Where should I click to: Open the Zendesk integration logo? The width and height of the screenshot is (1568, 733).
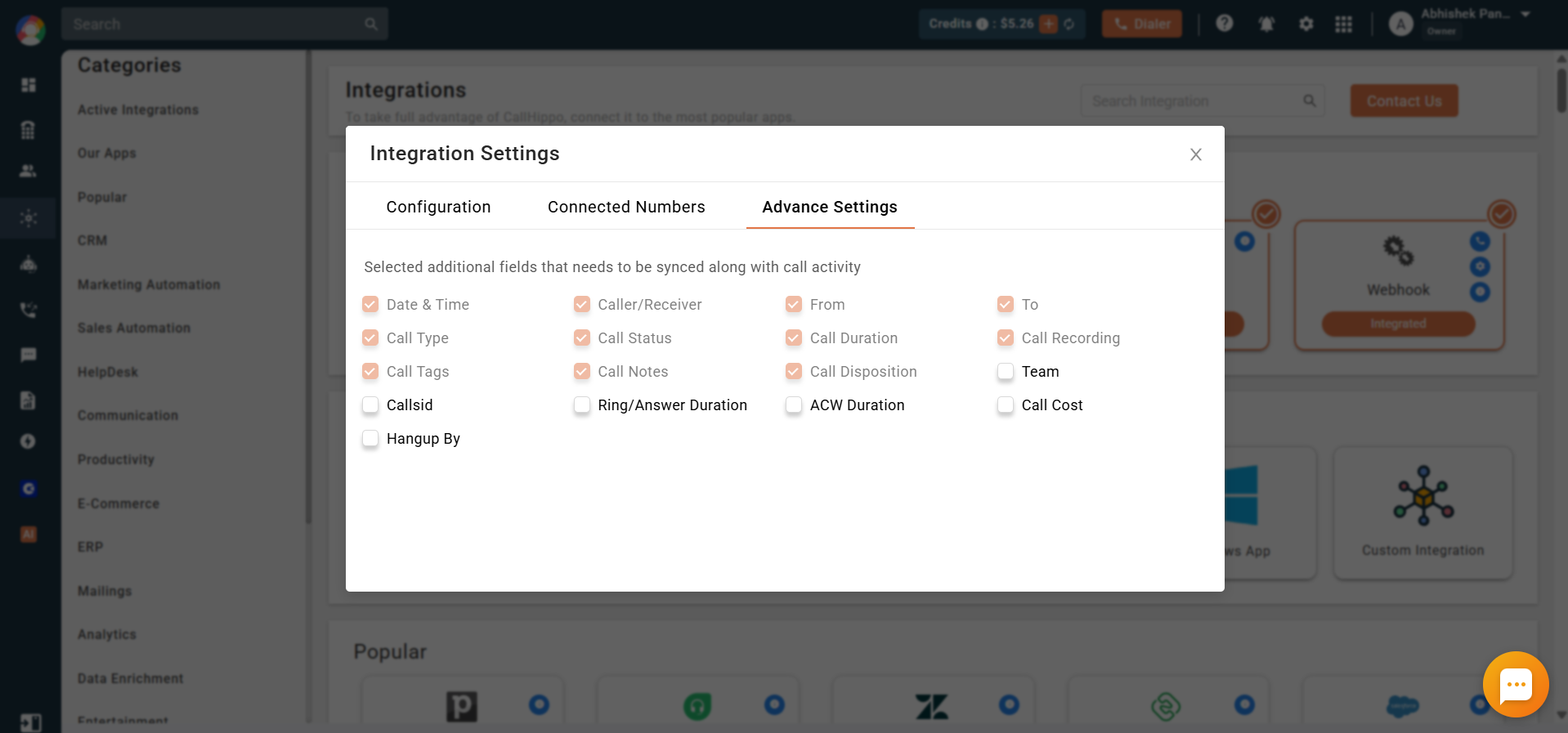click(932, 706)
